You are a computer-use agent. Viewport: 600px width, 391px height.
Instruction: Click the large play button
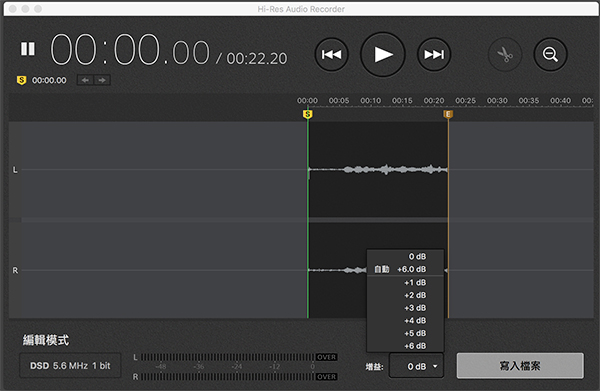[382, 55]
